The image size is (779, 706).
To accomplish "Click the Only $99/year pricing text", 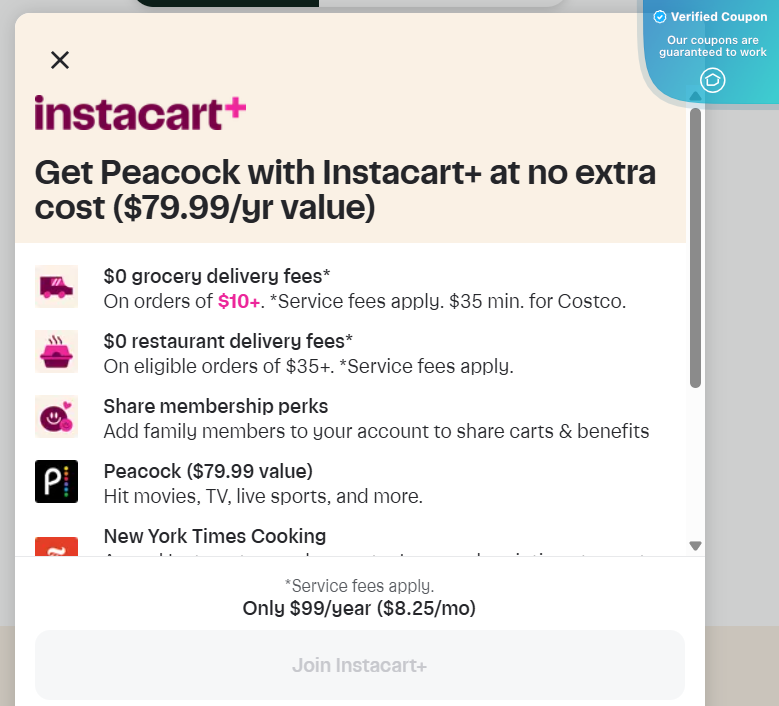I will pyautogui.click(x=359, y=608).
